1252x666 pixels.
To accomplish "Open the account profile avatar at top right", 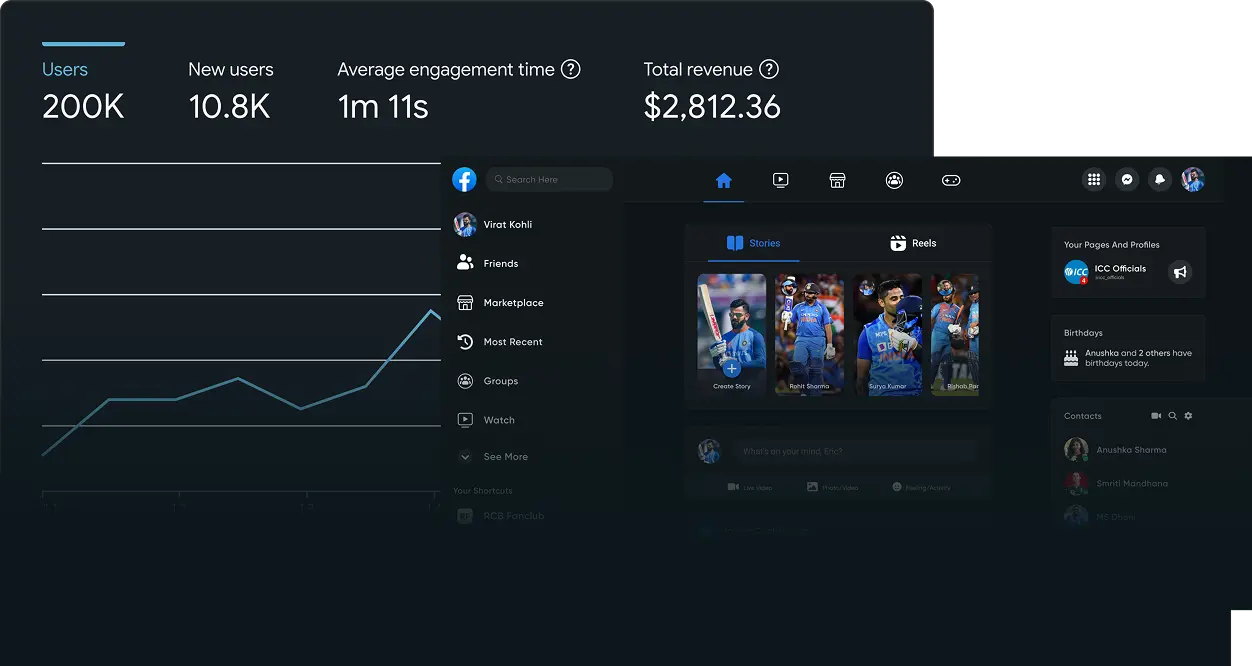I will tap(1193, 179).
